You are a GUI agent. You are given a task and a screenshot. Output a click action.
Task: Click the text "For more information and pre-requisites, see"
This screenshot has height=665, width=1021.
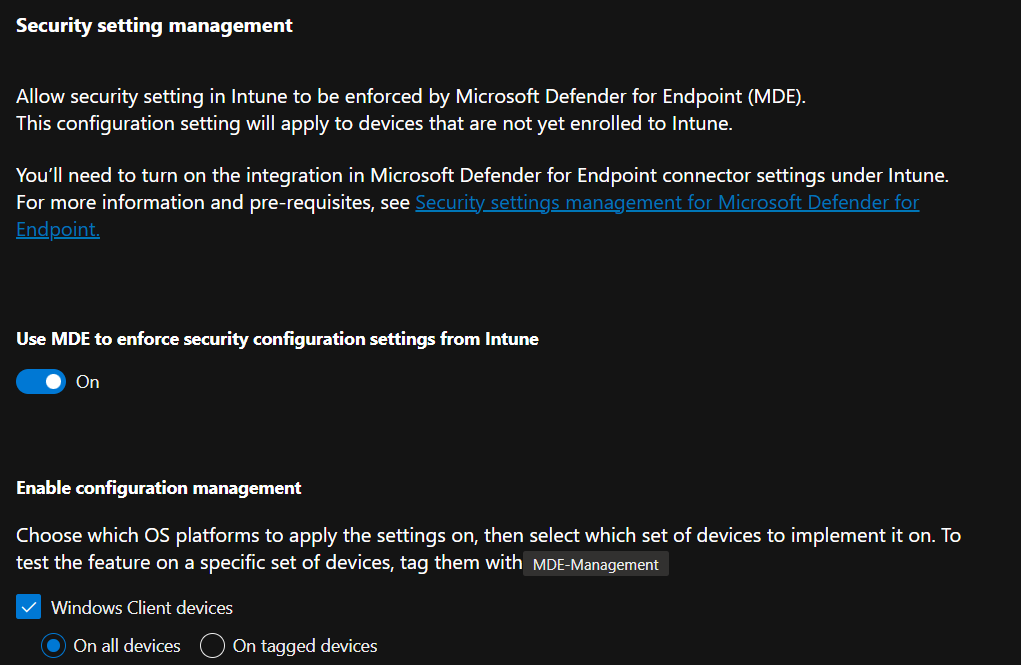pos(213,203)
